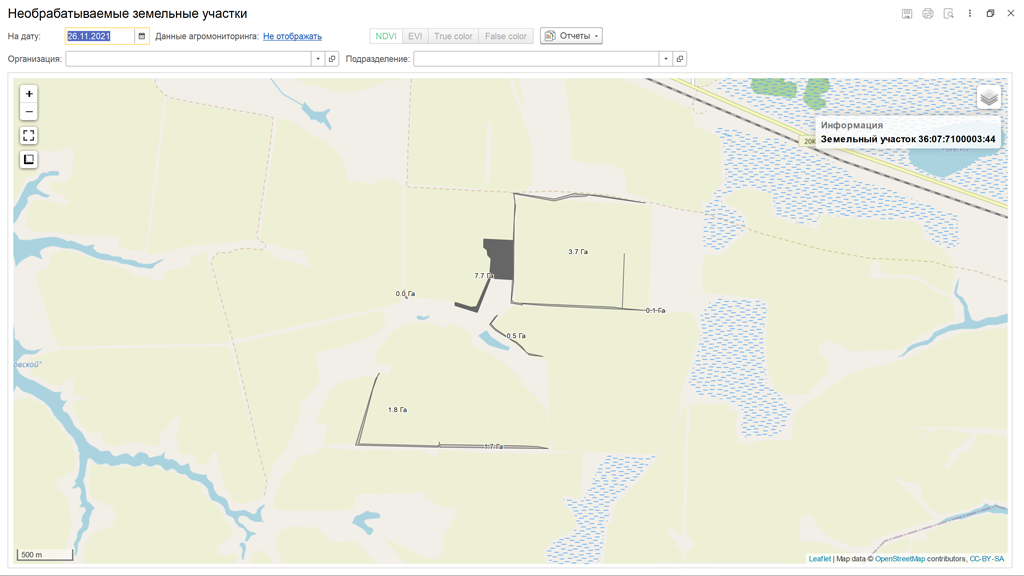Viewport: 1024px width, 576px height.
Task: Enter fullscreen map view
Action: [29, 135]
